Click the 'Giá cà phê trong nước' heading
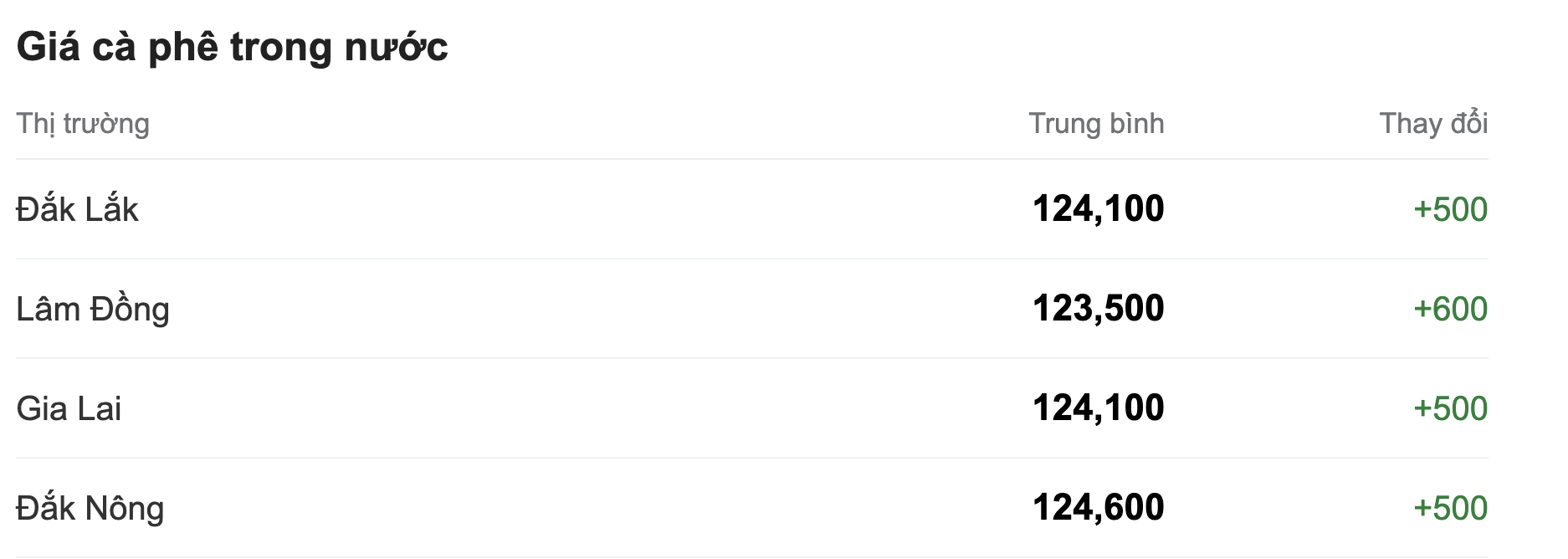The image size is (1568, 559). click(232, 47)
